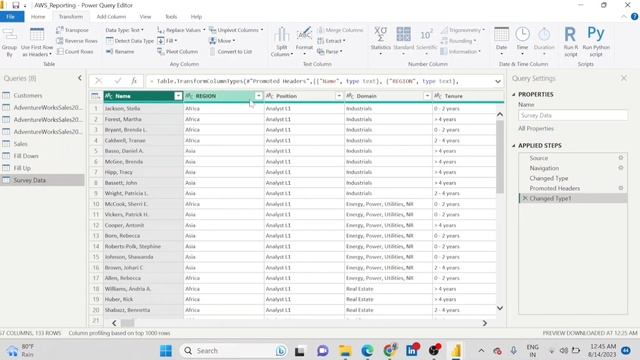Open the File tab
The image size is (640, 360).
coord(11,17)
